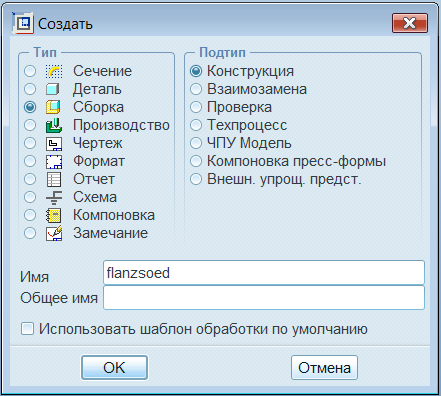Click the Чертеж drawing icon
441x396 pixels.
pyautogui.click(x=54, y=143)
